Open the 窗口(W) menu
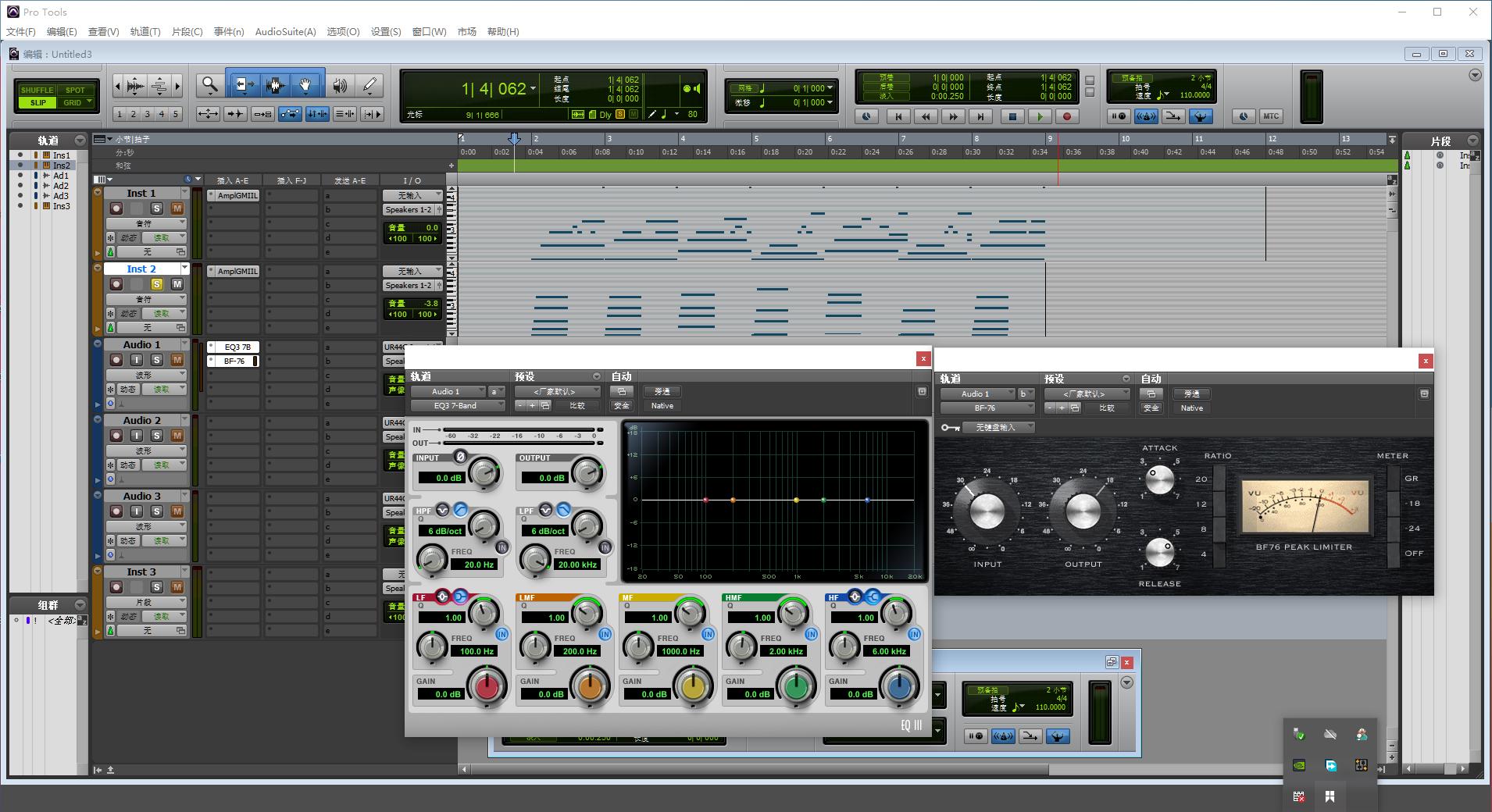Image resolution: width=1492 pixels, height=812 pixels. [x=429, y=32]
